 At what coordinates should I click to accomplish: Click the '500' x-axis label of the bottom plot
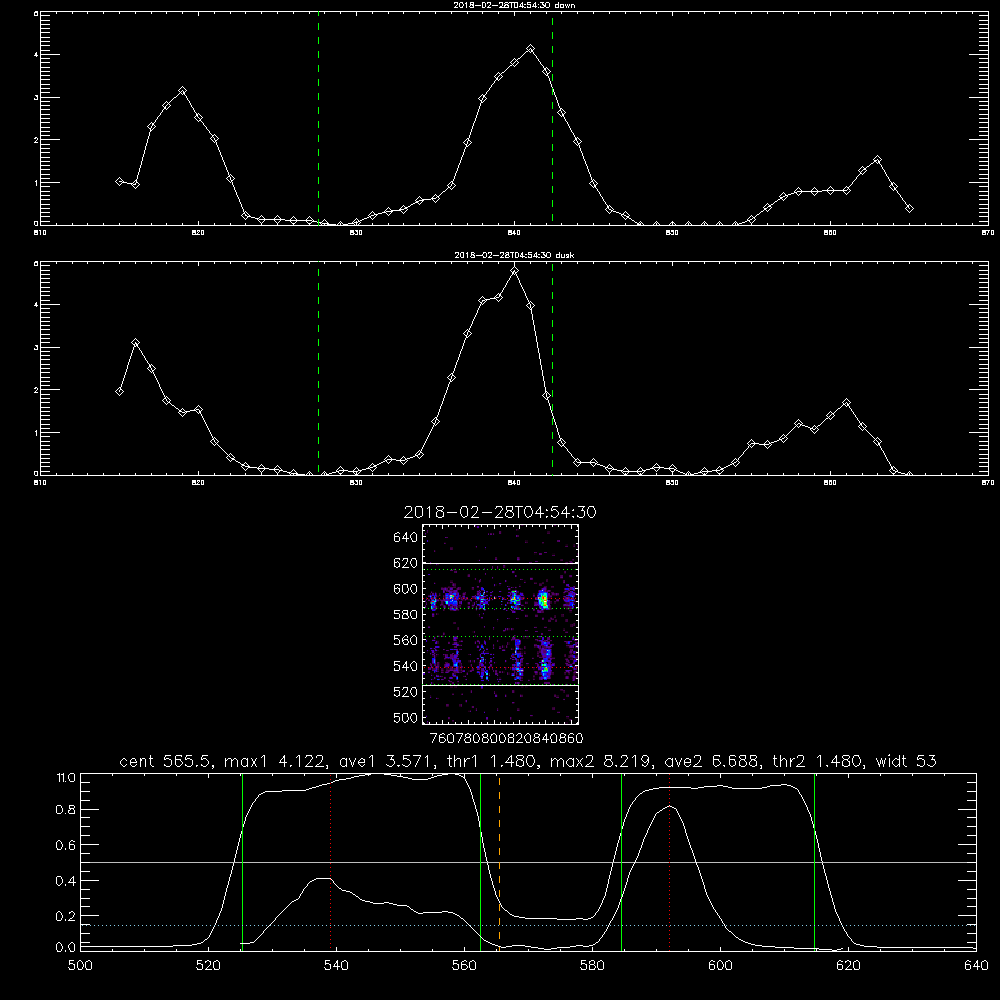coord(80,966)
